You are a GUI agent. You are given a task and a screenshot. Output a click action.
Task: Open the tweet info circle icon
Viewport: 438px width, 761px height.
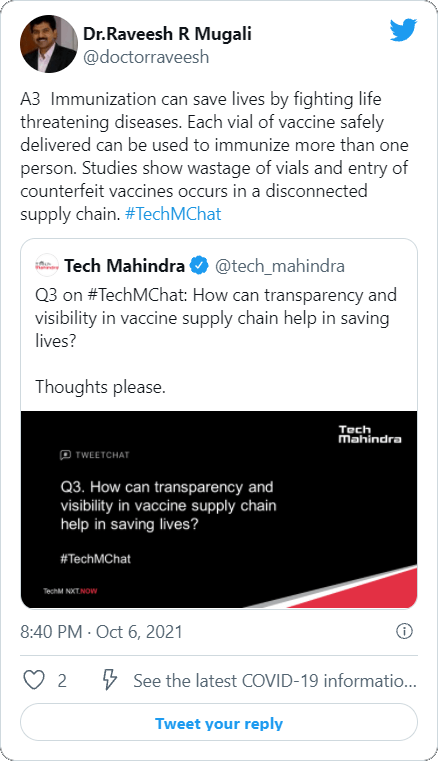click(404, 631)
